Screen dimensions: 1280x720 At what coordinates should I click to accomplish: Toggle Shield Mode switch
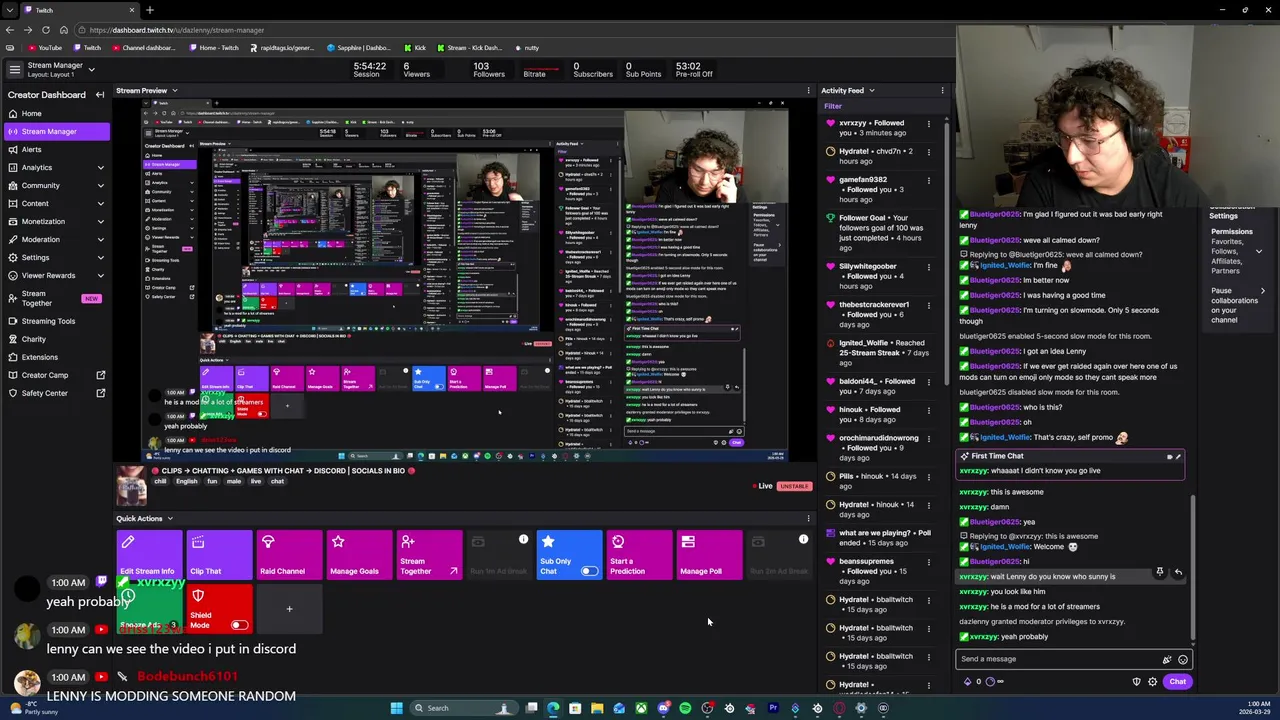click(x=239, y=625)
